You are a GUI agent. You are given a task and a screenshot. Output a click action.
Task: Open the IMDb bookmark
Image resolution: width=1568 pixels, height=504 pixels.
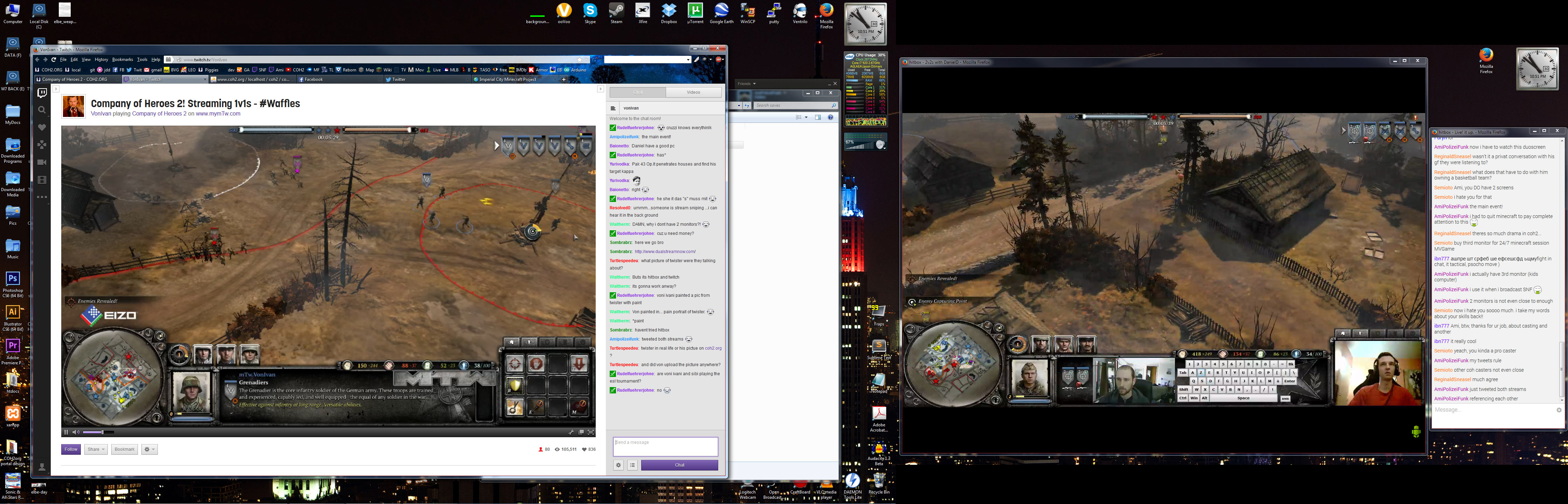[x=518, y=69]
